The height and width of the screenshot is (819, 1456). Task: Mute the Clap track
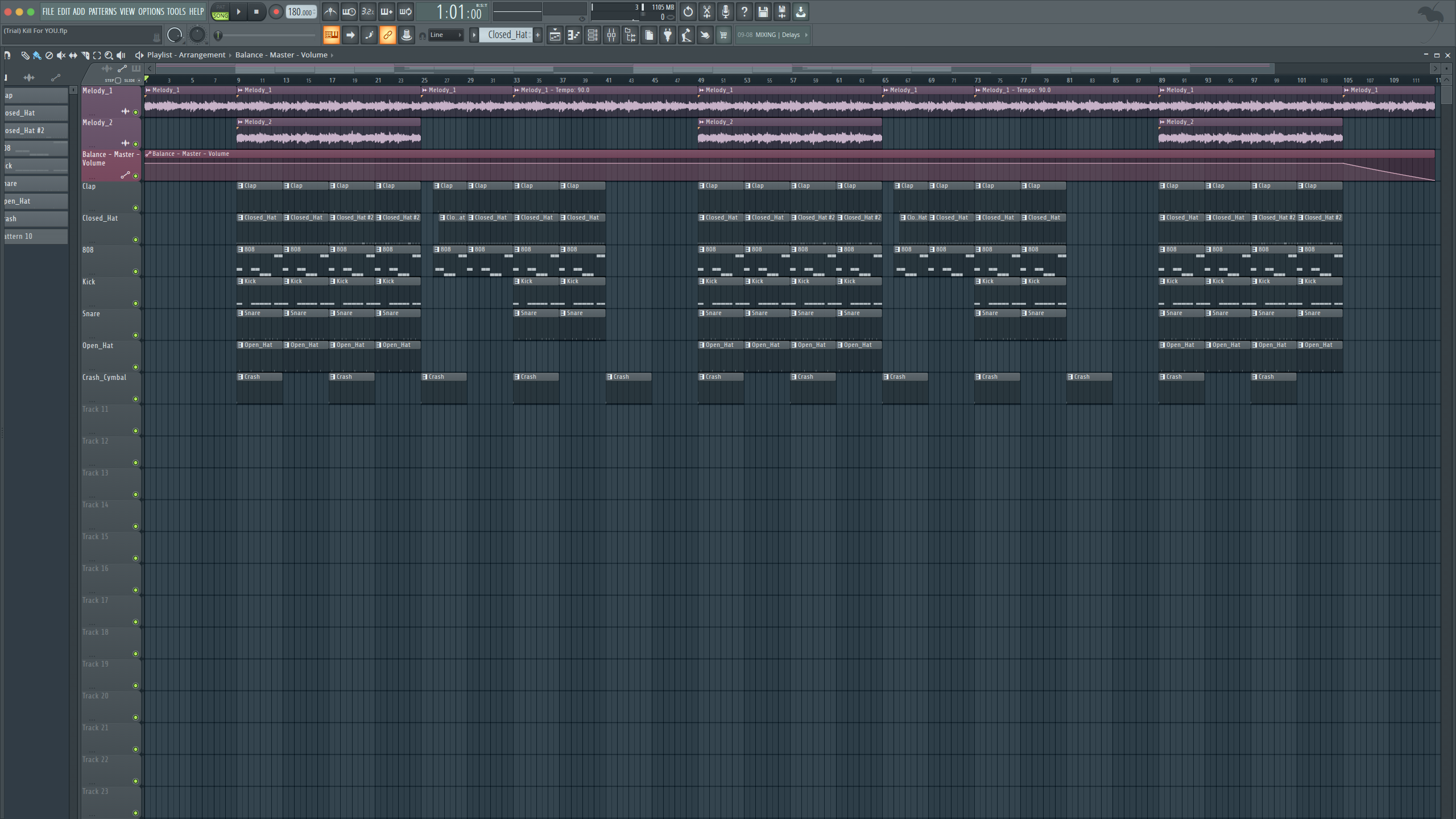click(x=136, y=208)
